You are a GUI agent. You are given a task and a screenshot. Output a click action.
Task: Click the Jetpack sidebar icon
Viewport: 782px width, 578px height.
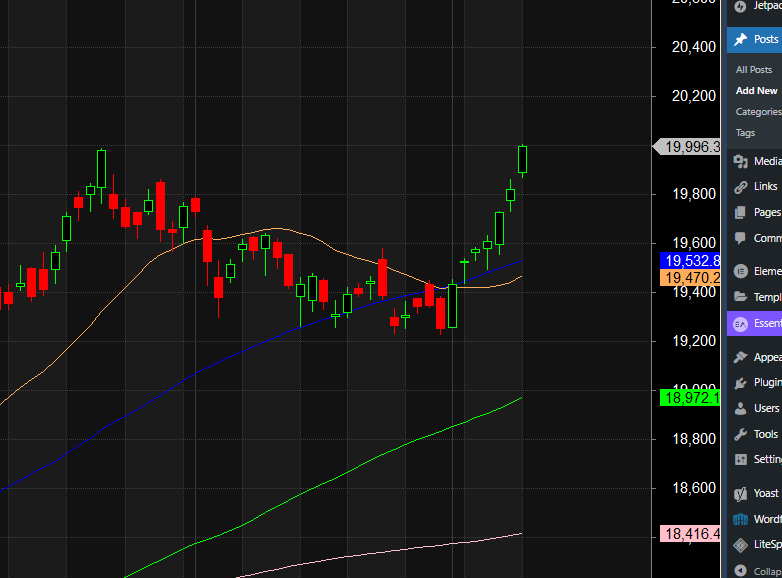(741, 6)
